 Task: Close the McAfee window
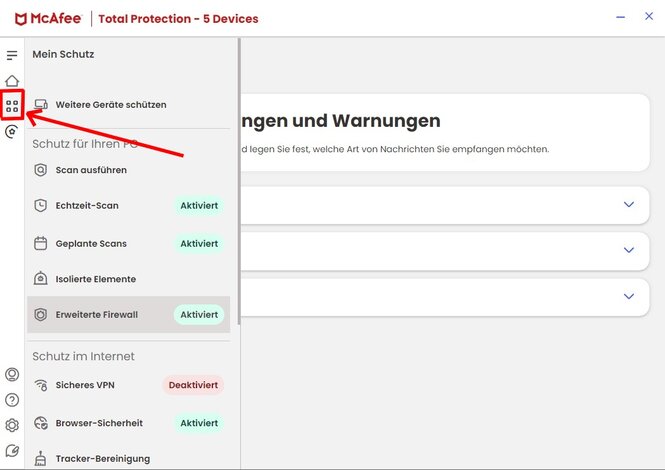click(649, 16)
